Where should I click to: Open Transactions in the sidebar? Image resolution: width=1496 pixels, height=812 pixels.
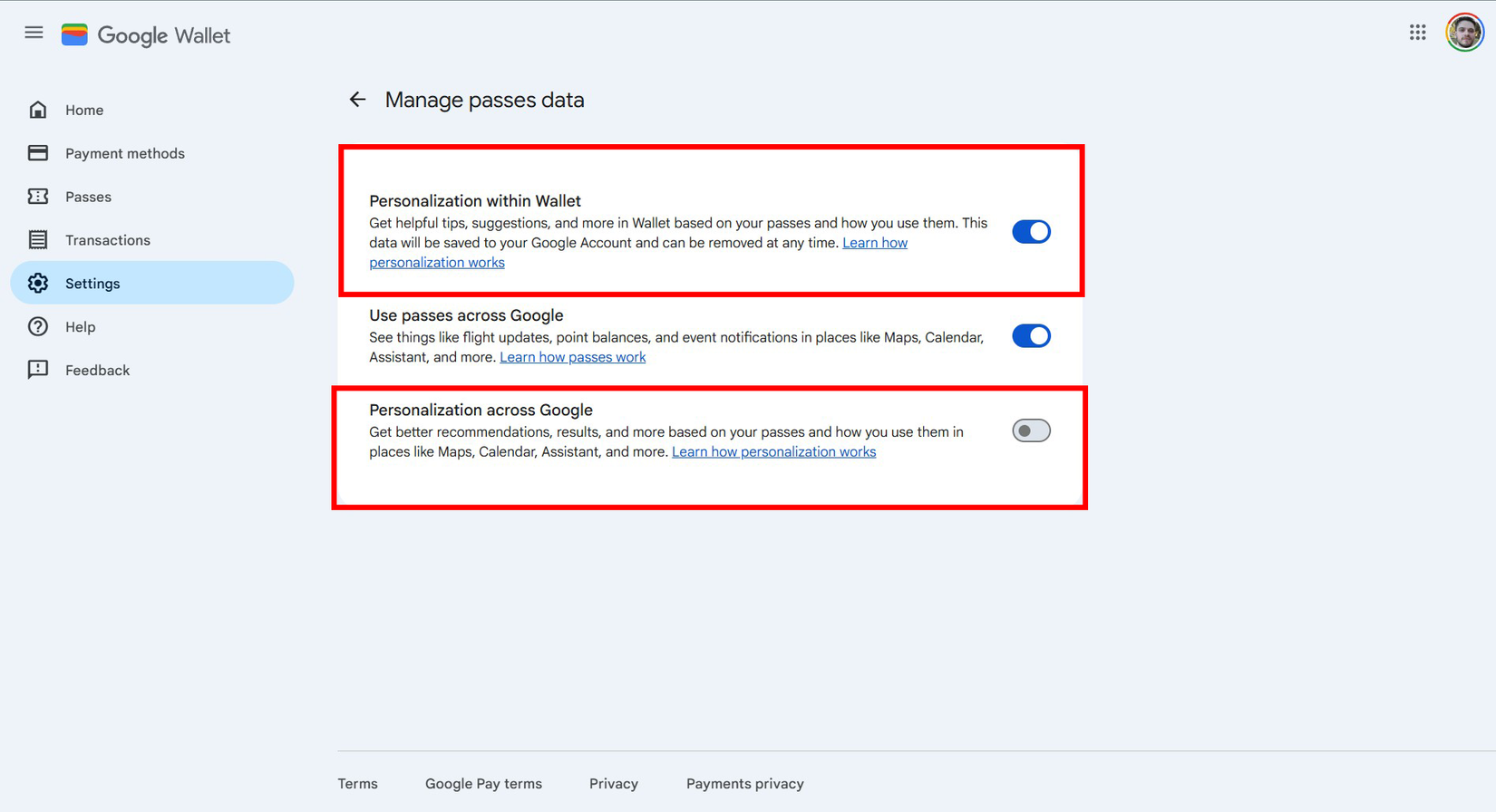click(x=152, y=240)
